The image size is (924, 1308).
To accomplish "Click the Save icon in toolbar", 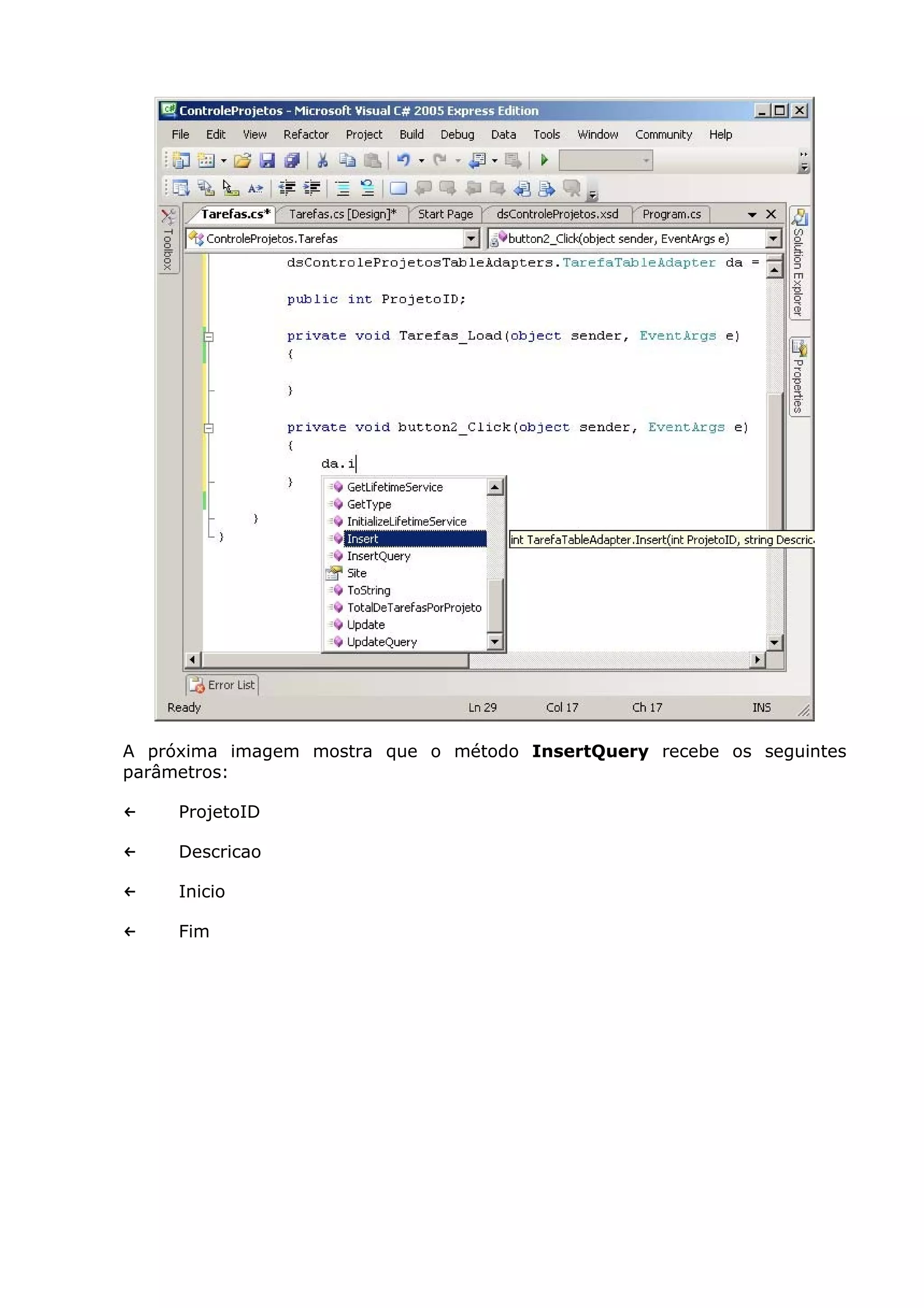I will [267, 161].
